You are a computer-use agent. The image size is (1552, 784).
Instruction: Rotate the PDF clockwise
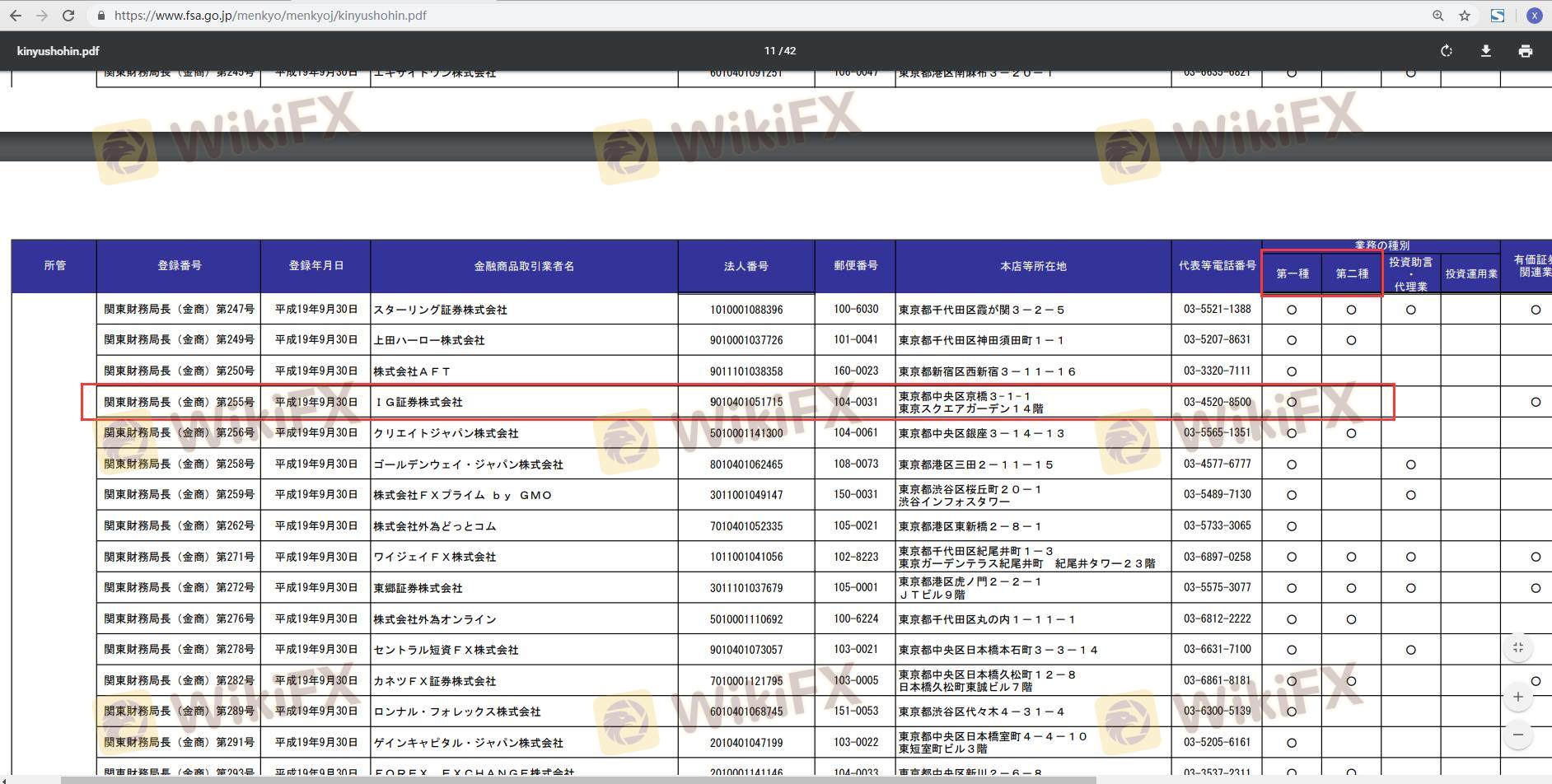1447,51
